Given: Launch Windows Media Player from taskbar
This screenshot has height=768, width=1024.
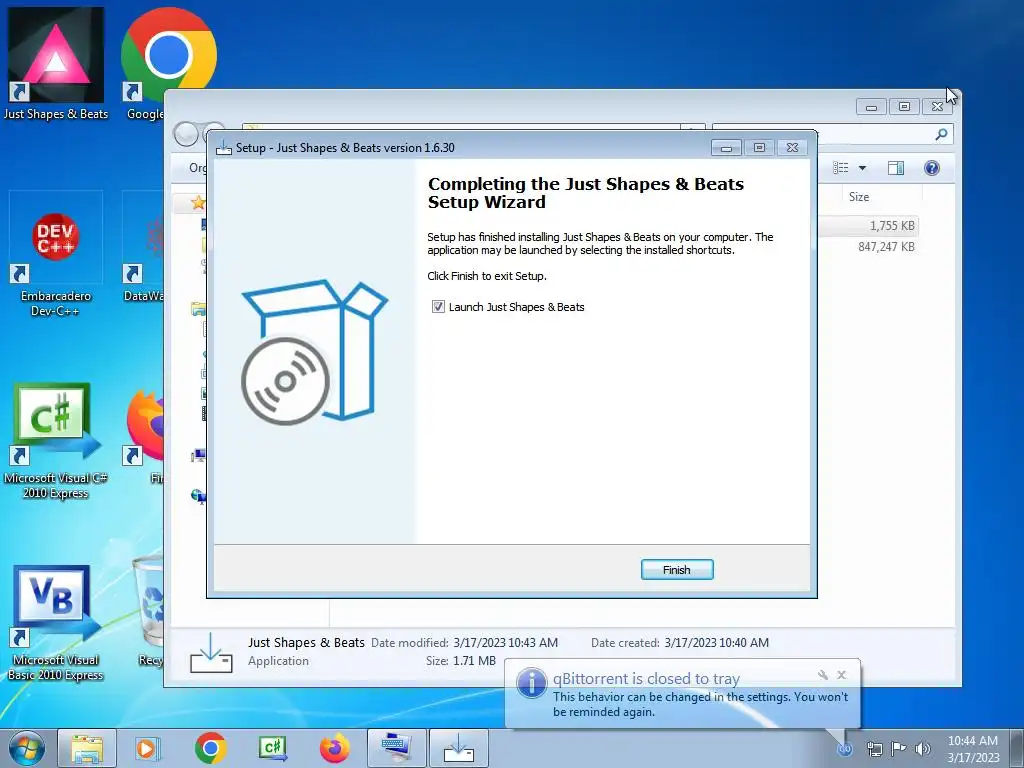Looking at the screenshot, I should point(148,748).
